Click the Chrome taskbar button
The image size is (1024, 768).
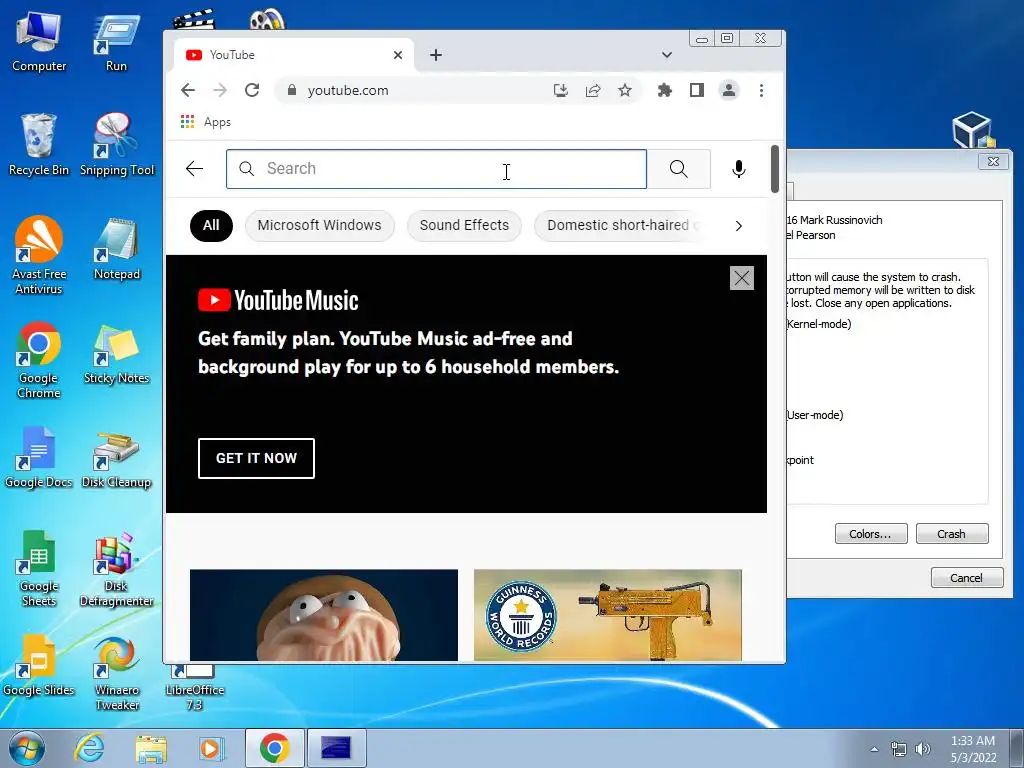(274, 748)
